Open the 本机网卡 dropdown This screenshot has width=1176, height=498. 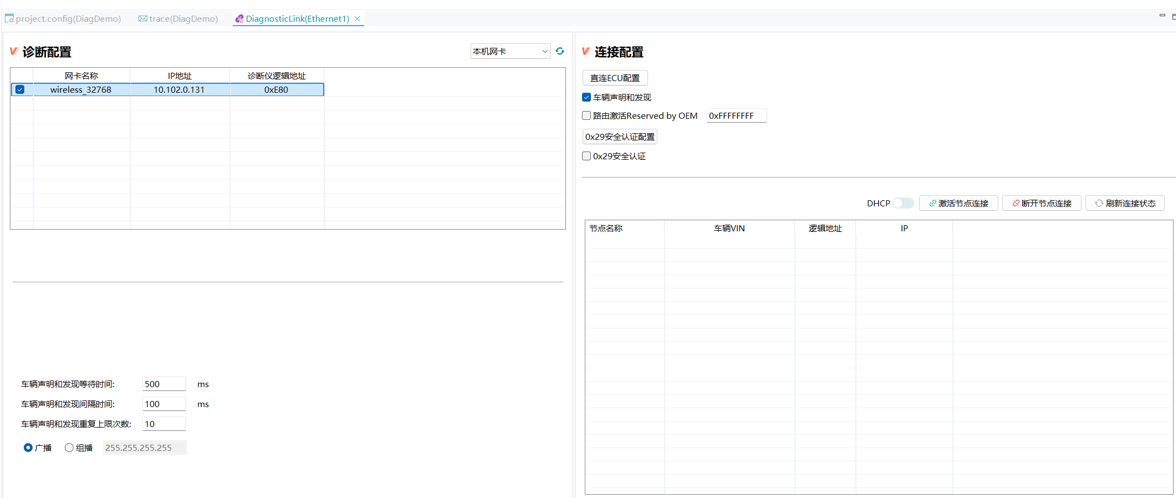coord(510,51)
